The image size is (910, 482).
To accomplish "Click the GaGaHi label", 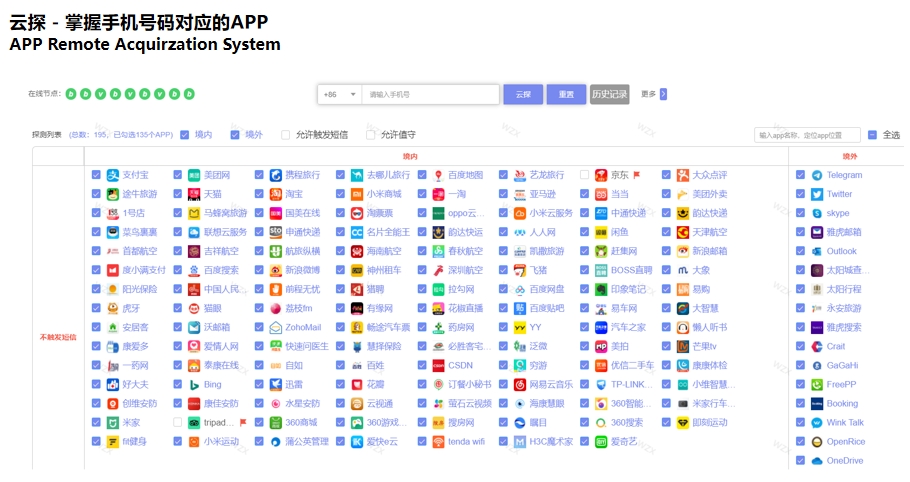I will tap(842, 365).
